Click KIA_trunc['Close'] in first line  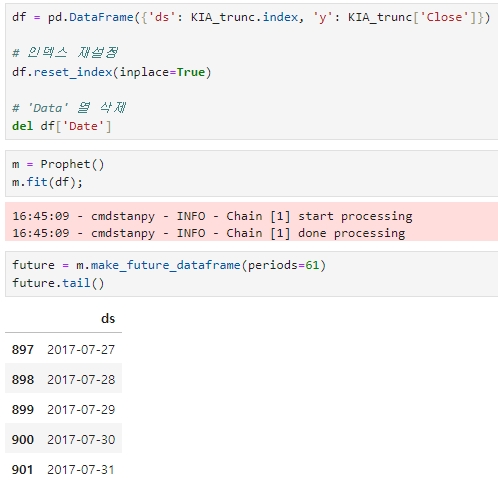(x=412, y=17)
